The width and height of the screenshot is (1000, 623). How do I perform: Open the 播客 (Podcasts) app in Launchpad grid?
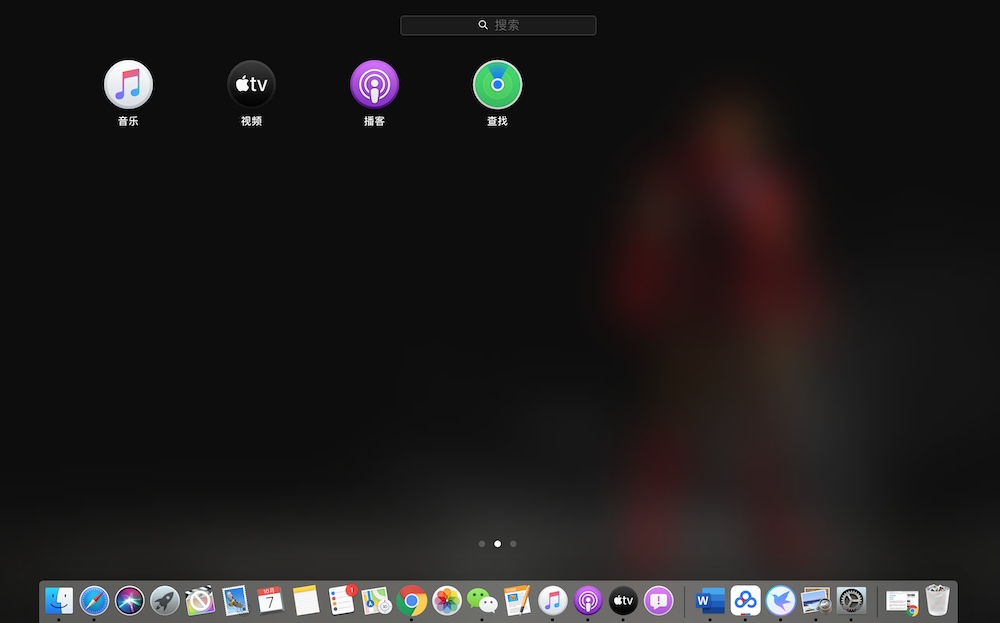pyautogui.click(x=374, y=85)
